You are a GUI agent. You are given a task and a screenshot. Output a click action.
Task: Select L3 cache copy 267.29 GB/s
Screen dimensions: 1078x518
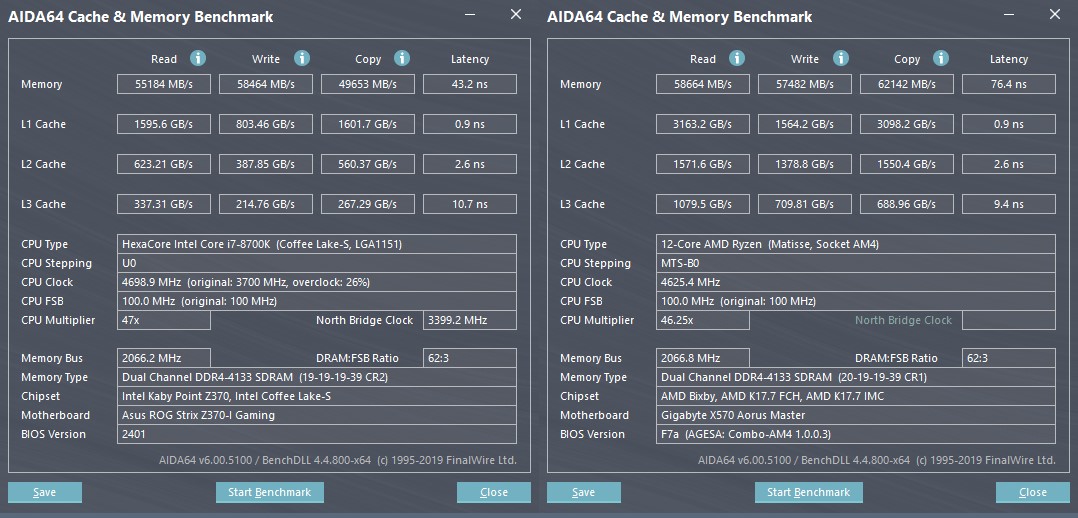[x=368, y=204]
